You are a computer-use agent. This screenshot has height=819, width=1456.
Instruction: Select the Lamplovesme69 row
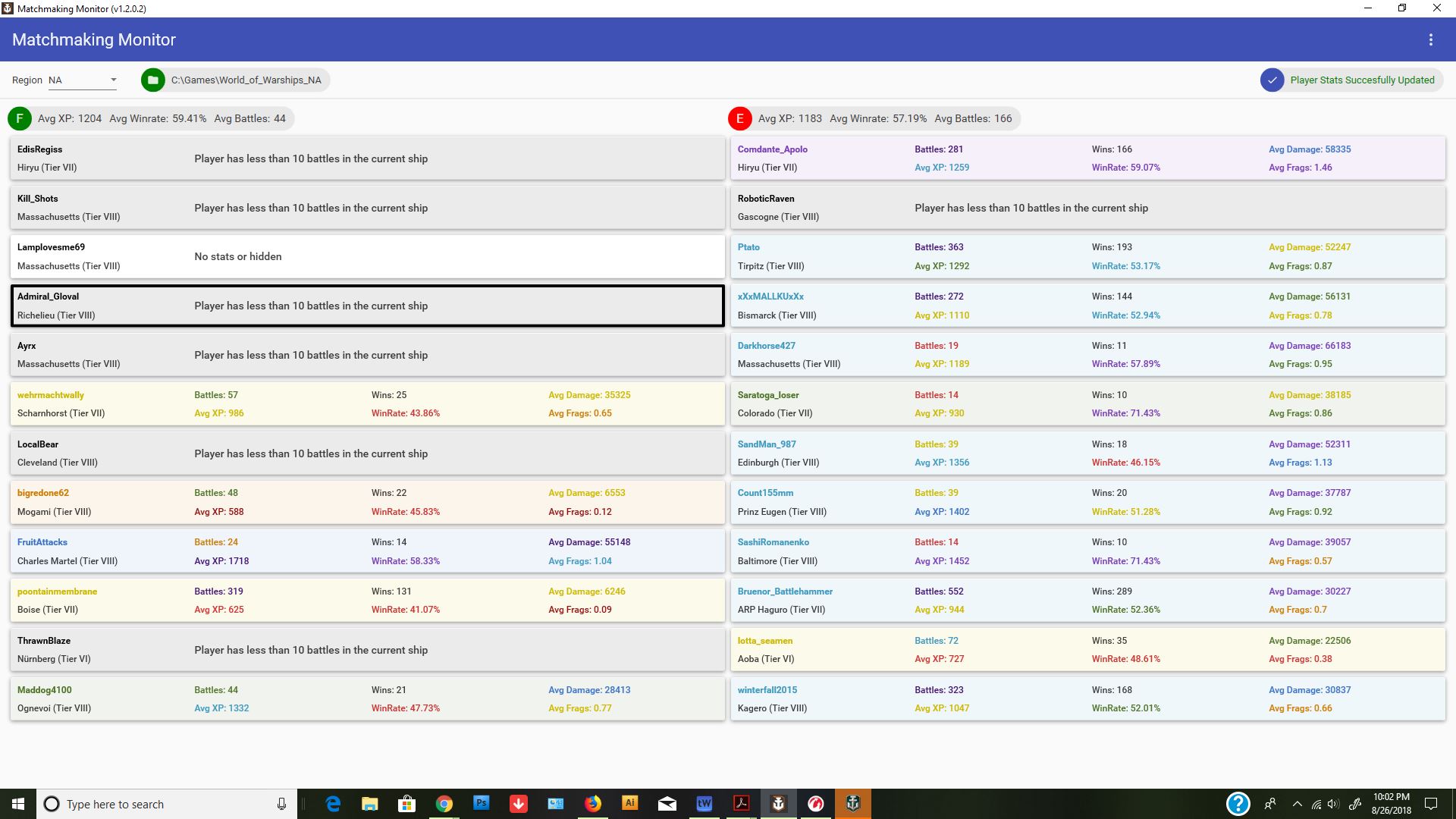[368, 256]
